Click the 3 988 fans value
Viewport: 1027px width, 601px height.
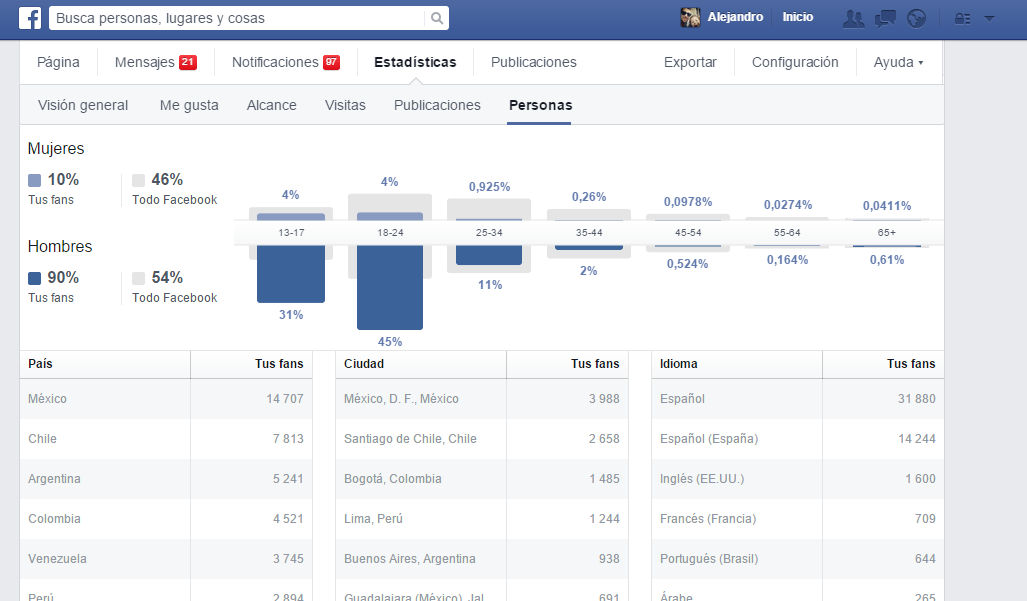pos(604,399)
